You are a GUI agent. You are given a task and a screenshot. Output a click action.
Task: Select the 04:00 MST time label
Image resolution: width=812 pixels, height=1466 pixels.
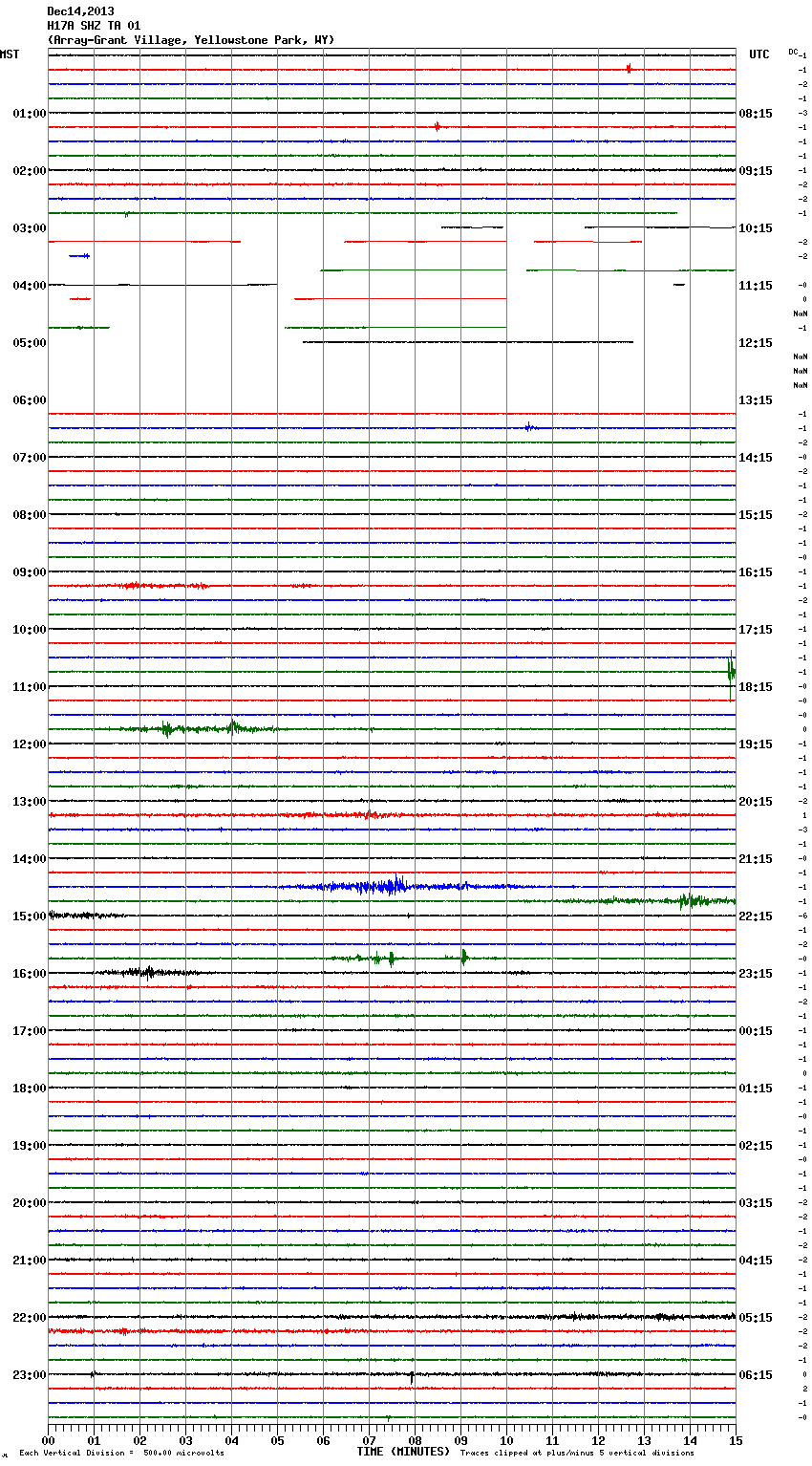(29, 286)
